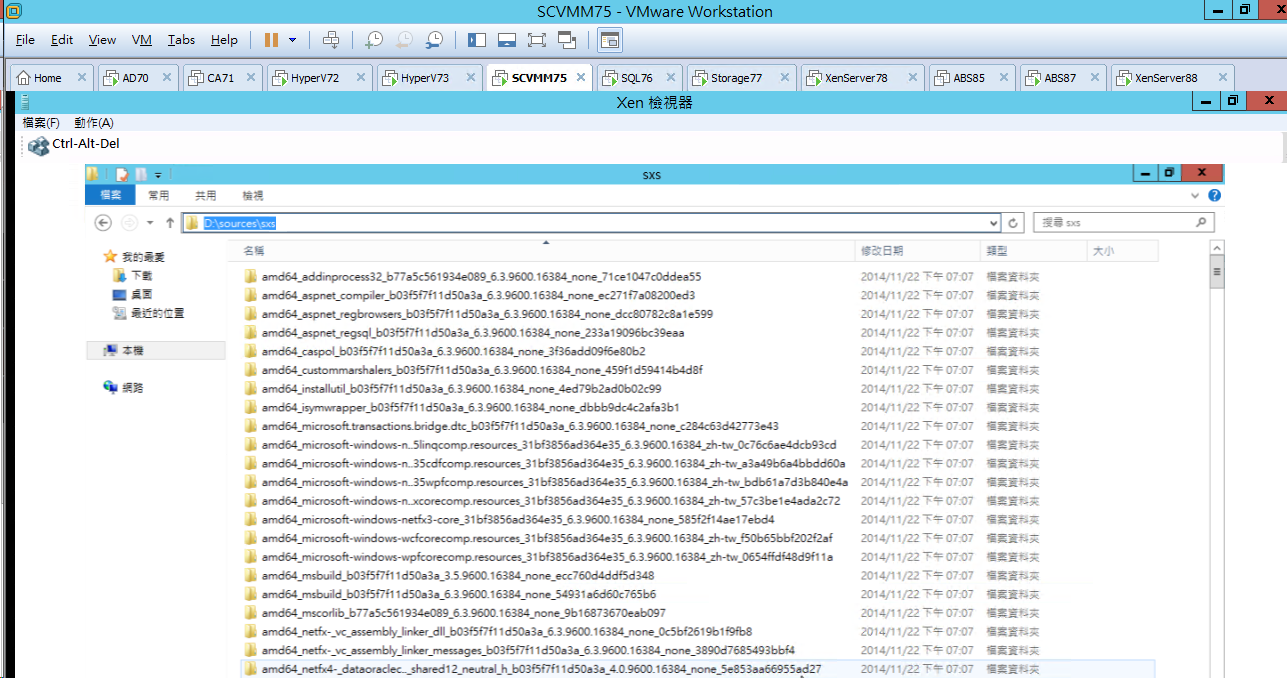Expand the address bar history dropdown
The image size is (1287, 678).
pyautogui.click(x=993, y=223)
